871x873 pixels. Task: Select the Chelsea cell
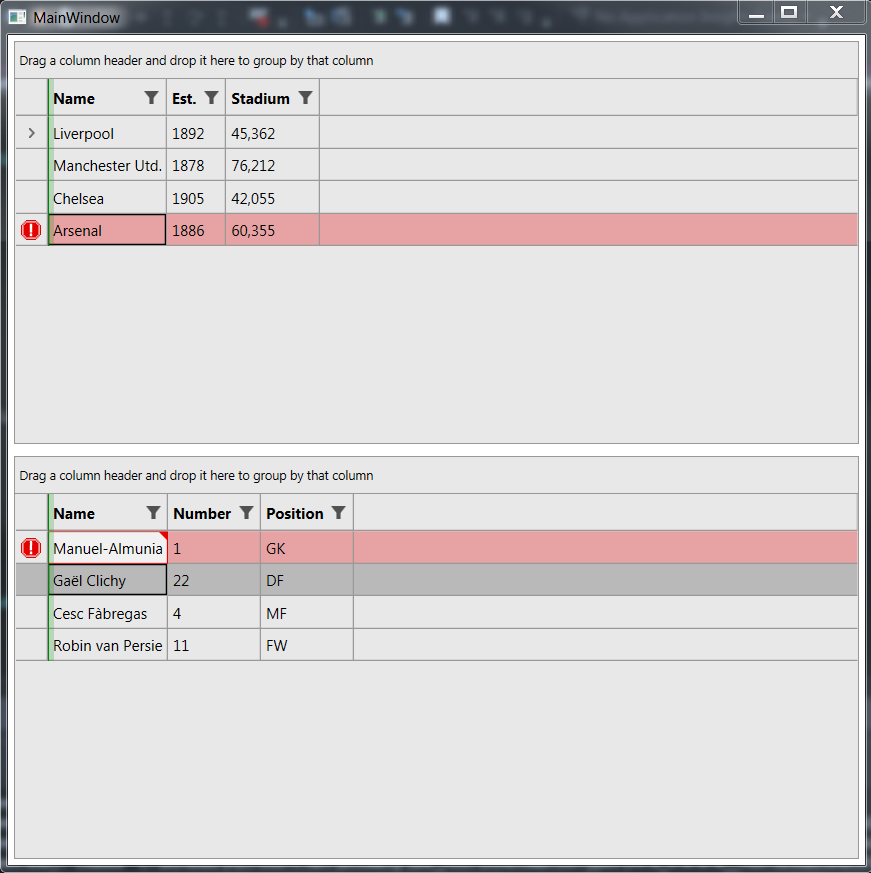(108, 198)
